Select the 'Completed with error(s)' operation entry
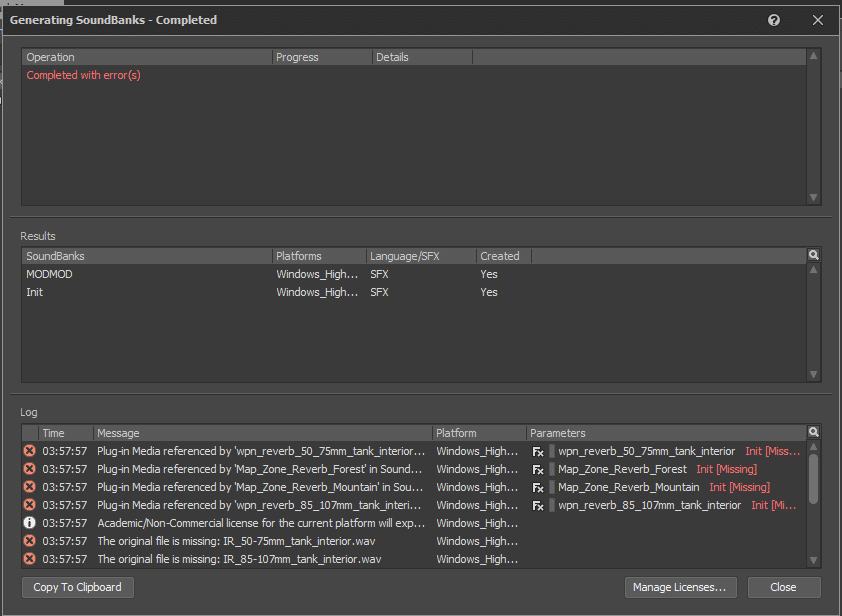The height and width of the screenshot is (616, 842). [x=83, y=75]
